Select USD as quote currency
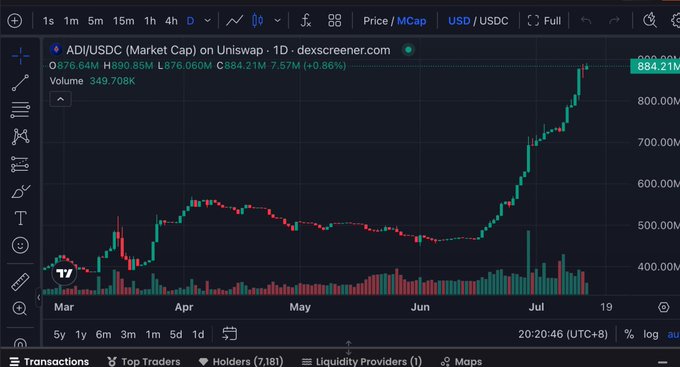 point(459,21)
